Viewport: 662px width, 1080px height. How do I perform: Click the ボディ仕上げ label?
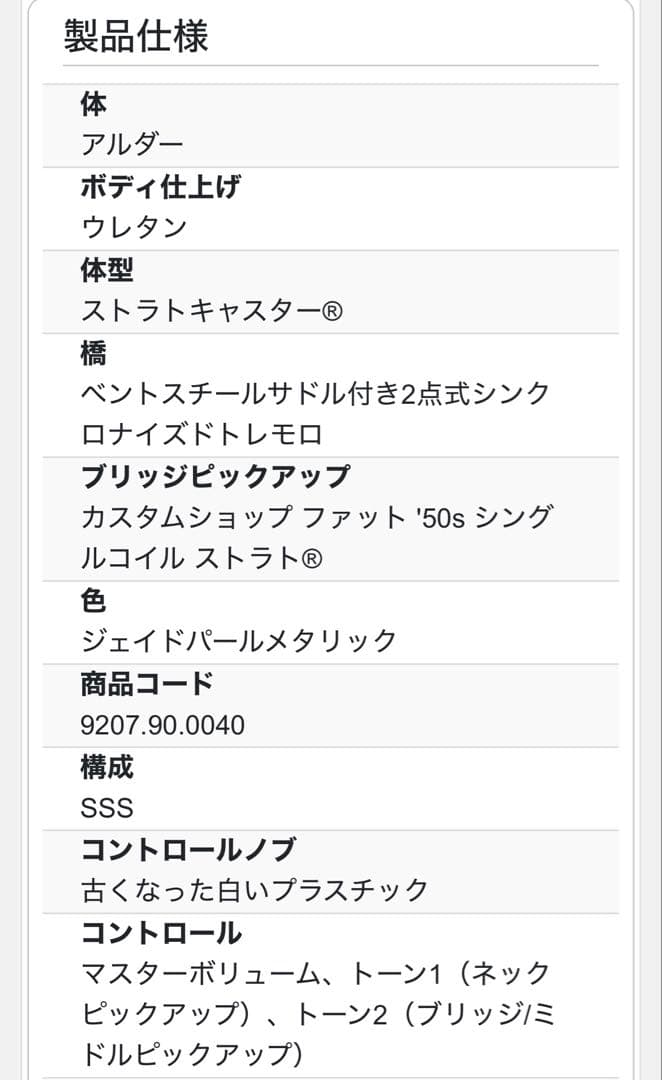(160, 187)
